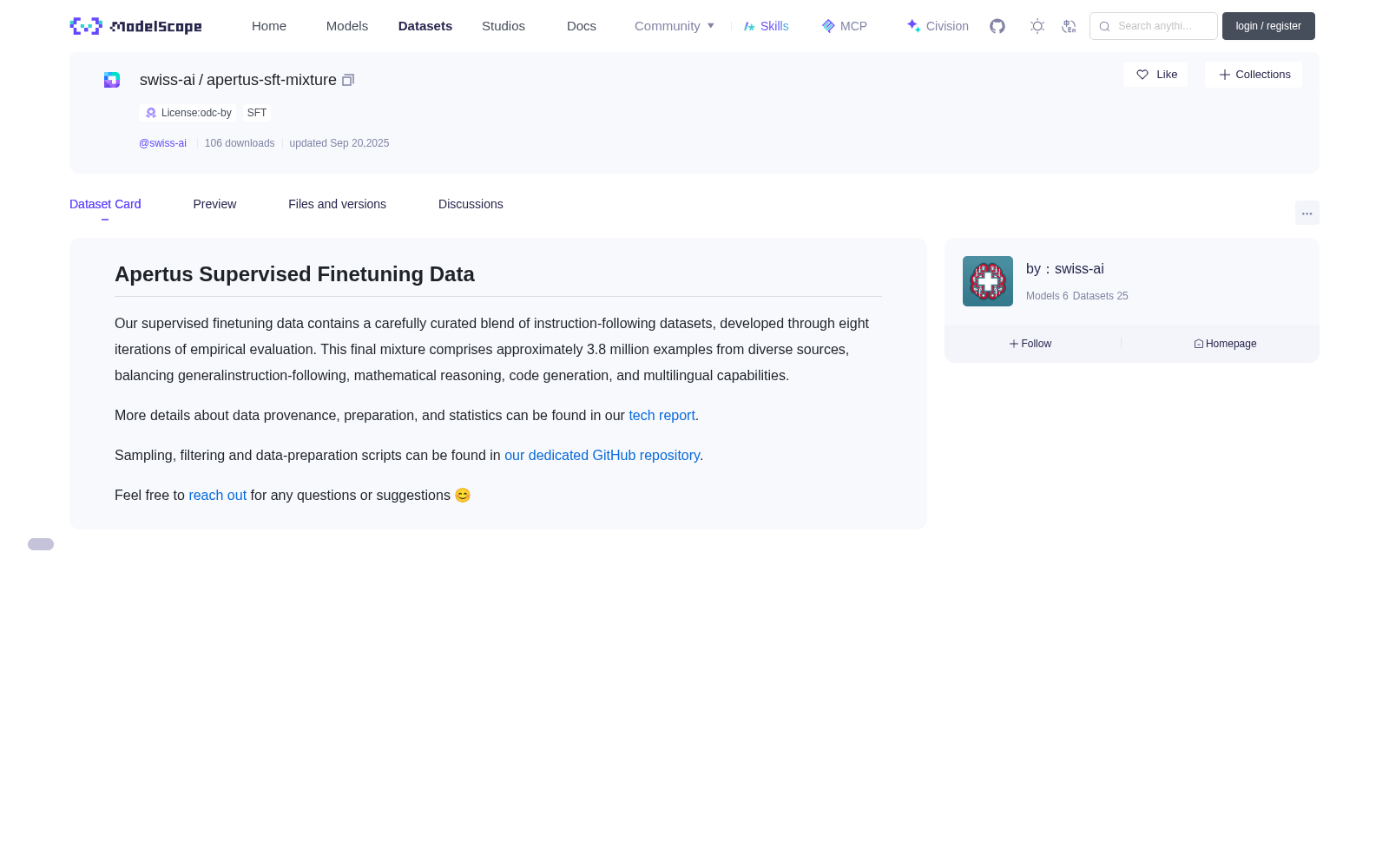Click the search input field
Screen dimensions: 1389x868
coord(1154,26)
